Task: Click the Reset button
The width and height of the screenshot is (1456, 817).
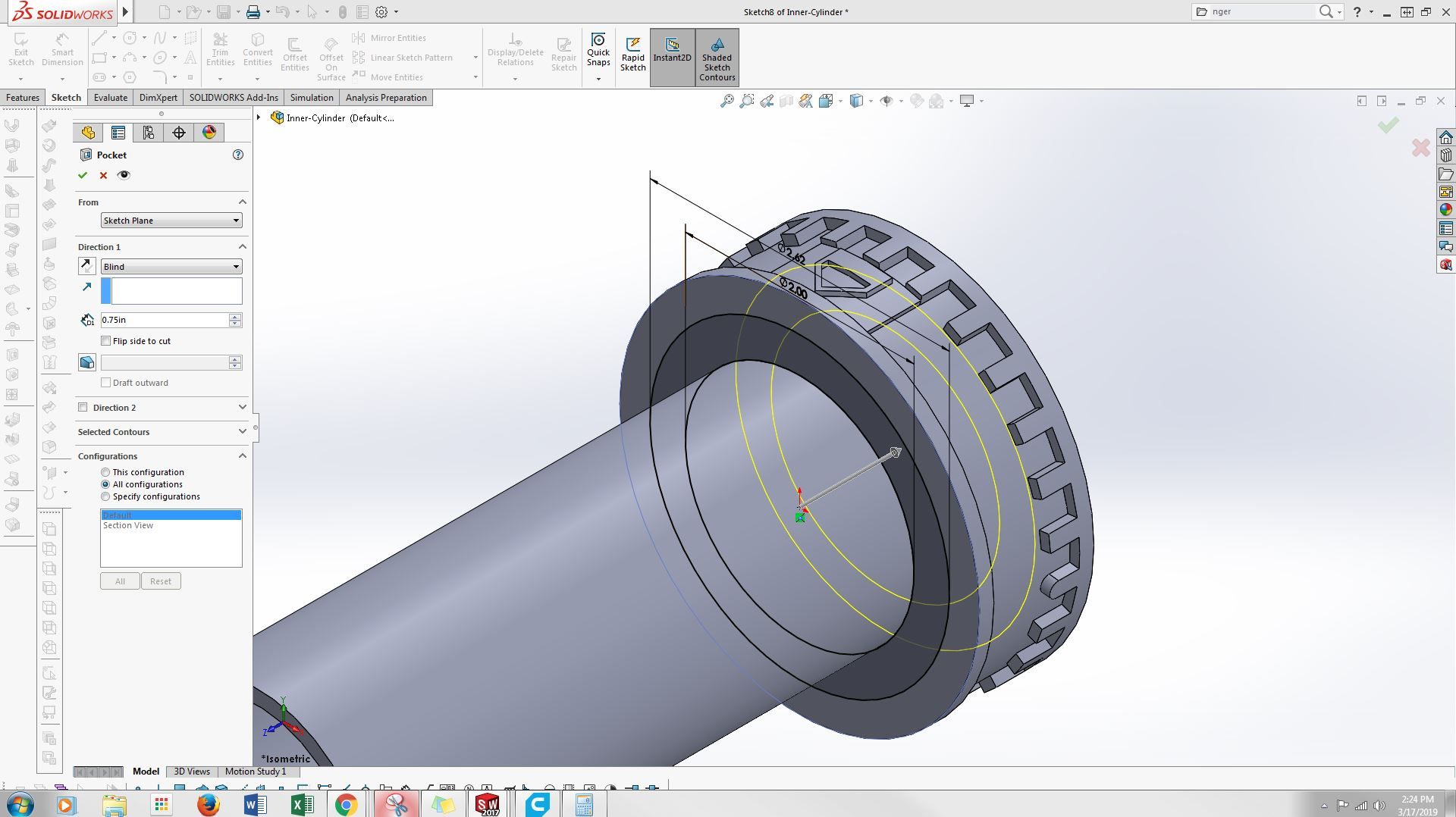Action: (x=161, y=581)
